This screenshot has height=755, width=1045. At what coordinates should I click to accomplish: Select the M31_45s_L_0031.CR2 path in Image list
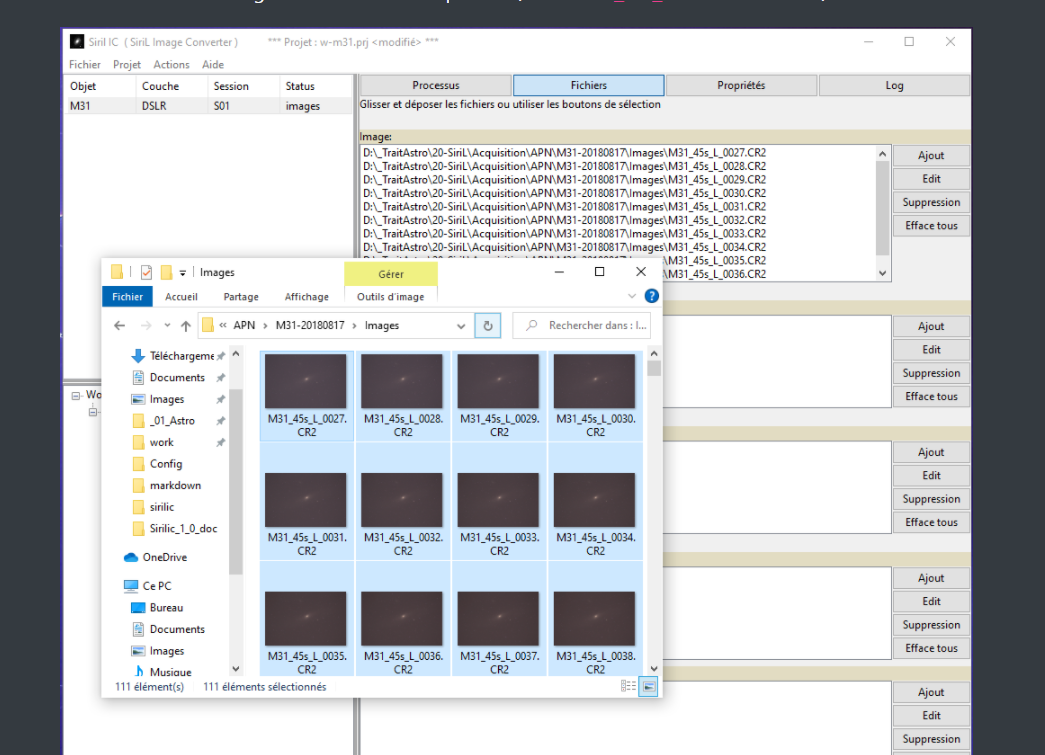pos(564,207)
